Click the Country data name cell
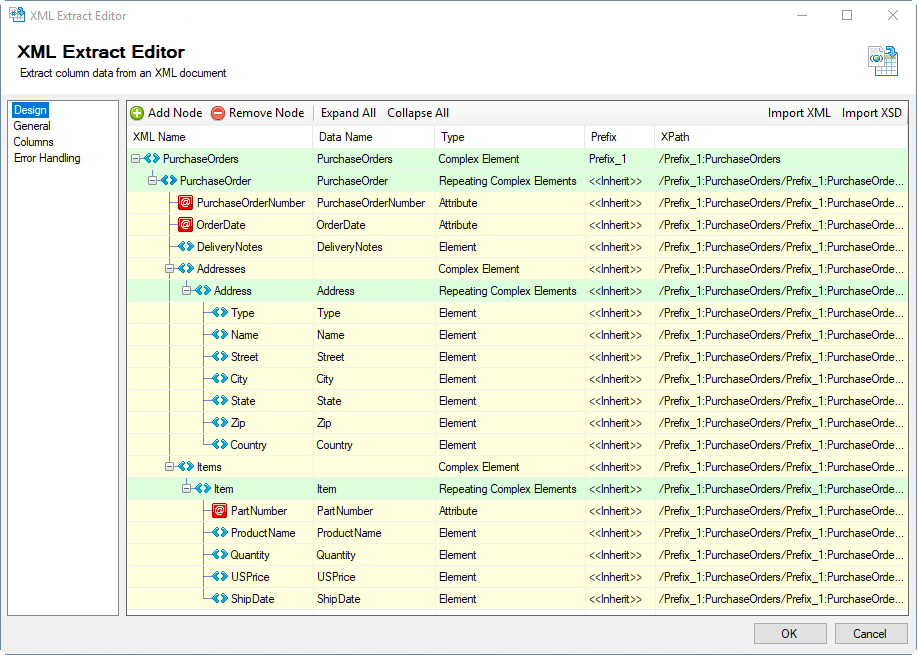This screenshot has height=655, width=917. click(374, 444)
